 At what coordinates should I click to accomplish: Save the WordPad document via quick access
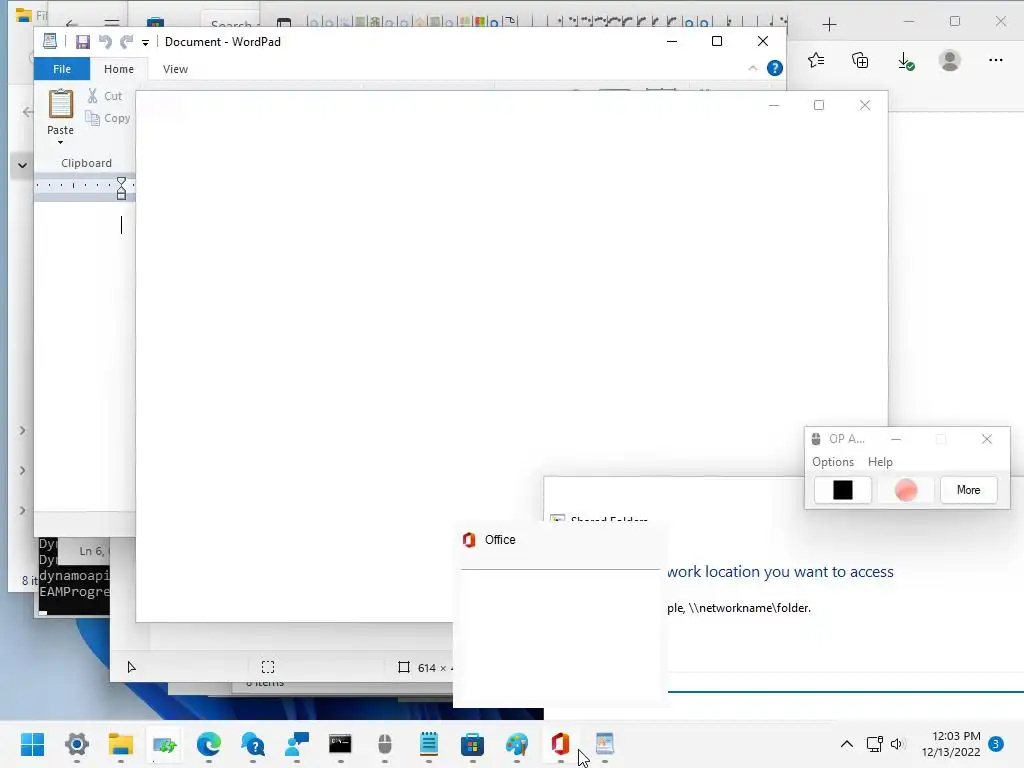[83, 42]
